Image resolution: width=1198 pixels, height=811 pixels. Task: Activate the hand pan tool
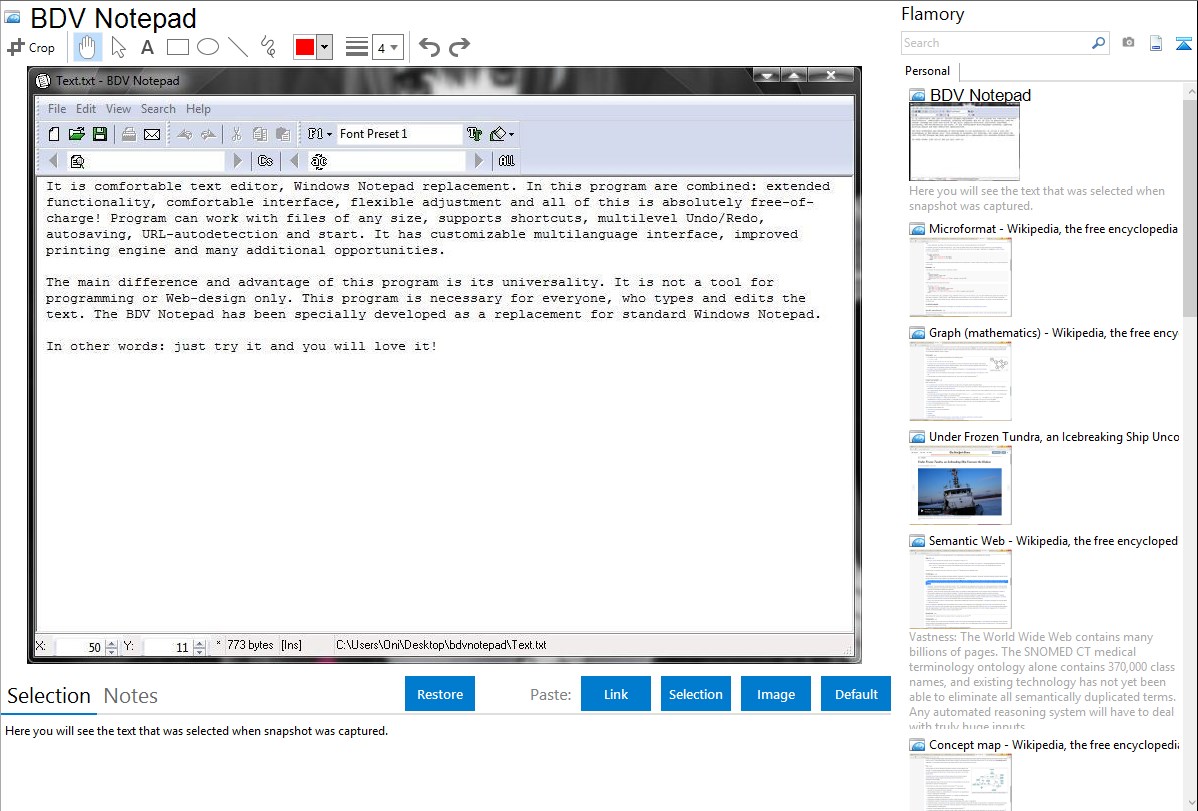coord(87,47)
